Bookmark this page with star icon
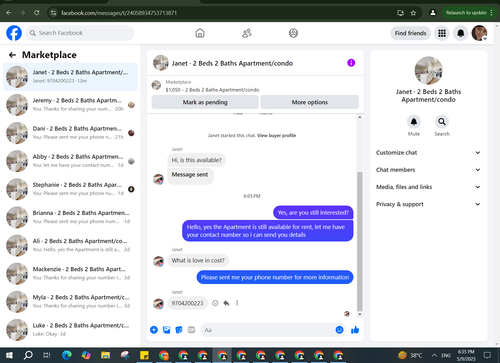The image size is (500, 363). 413,13
